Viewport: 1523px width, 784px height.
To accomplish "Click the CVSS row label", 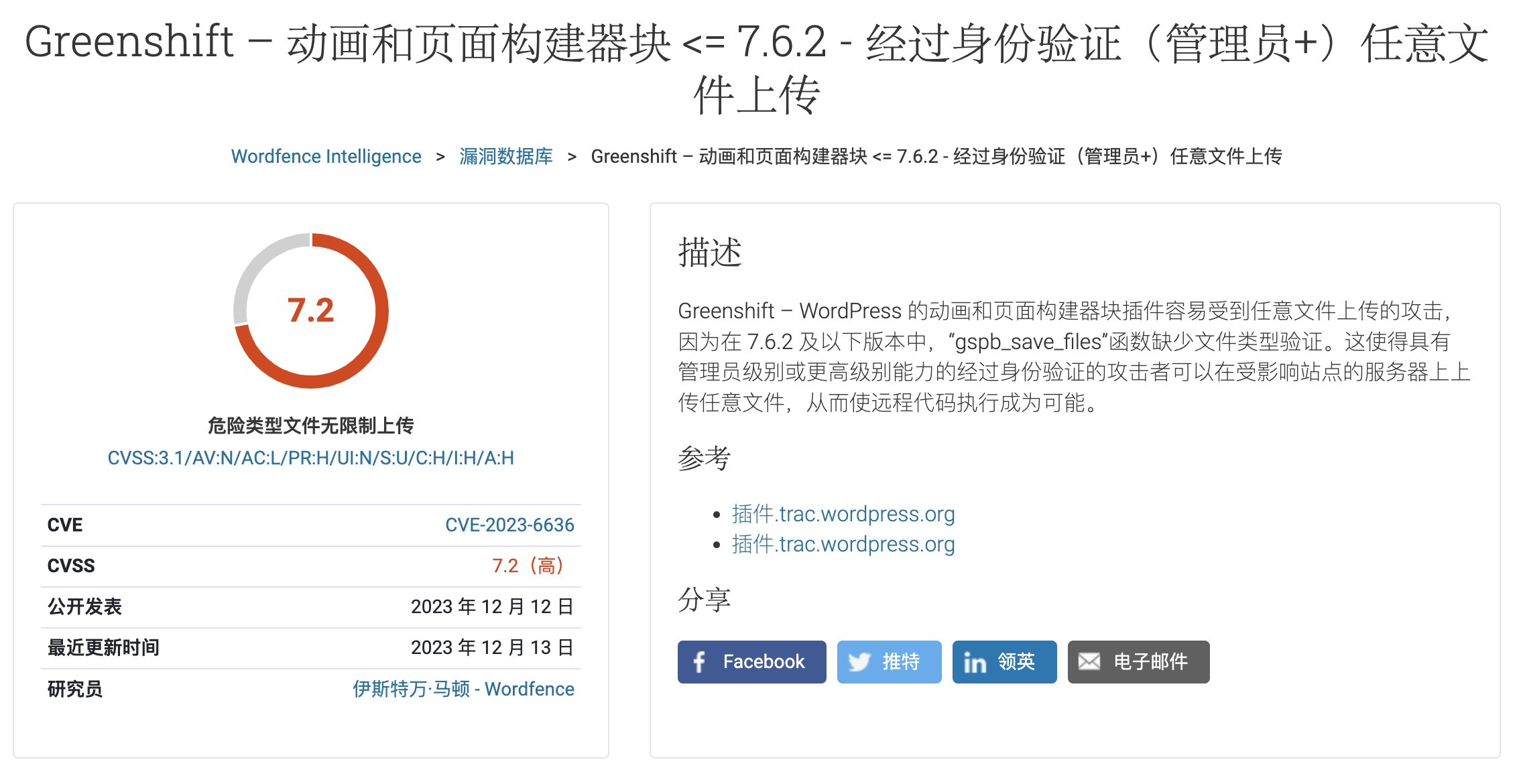I will point(71,566).
